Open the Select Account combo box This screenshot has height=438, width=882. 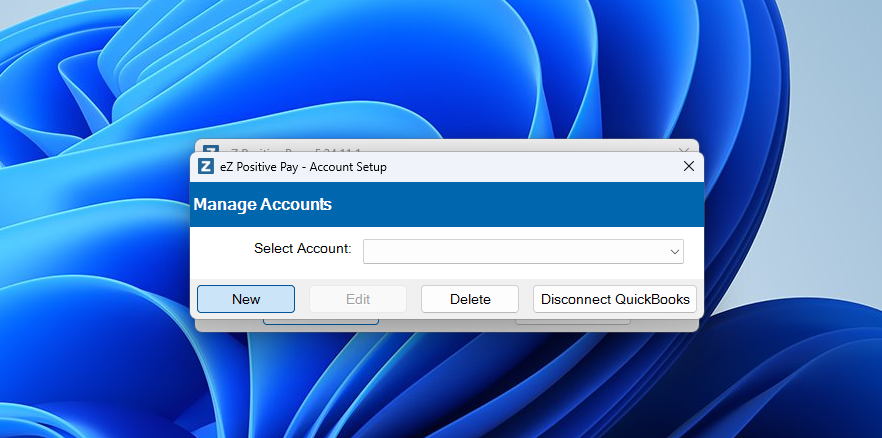tap(523, 251)
